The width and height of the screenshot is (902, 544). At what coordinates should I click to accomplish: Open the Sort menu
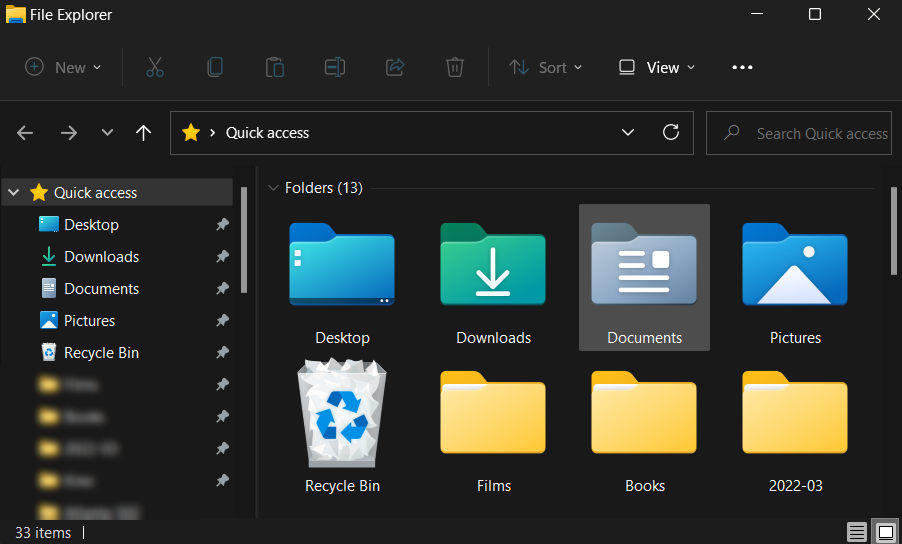tap(545, 67)
